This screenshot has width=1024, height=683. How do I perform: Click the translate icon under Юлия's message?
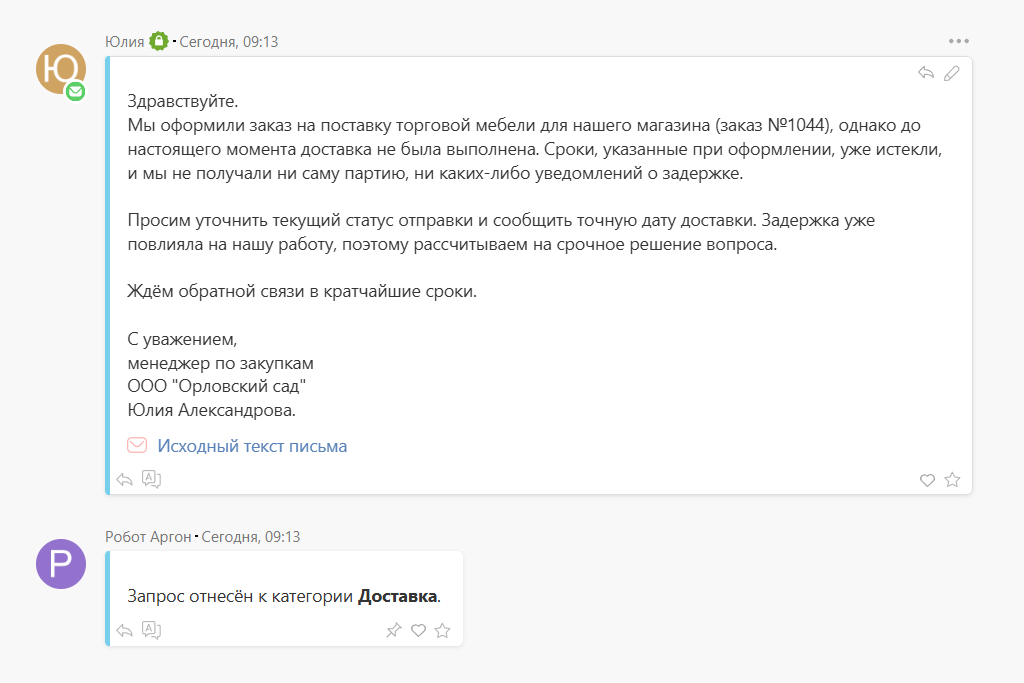click(151, 479)
